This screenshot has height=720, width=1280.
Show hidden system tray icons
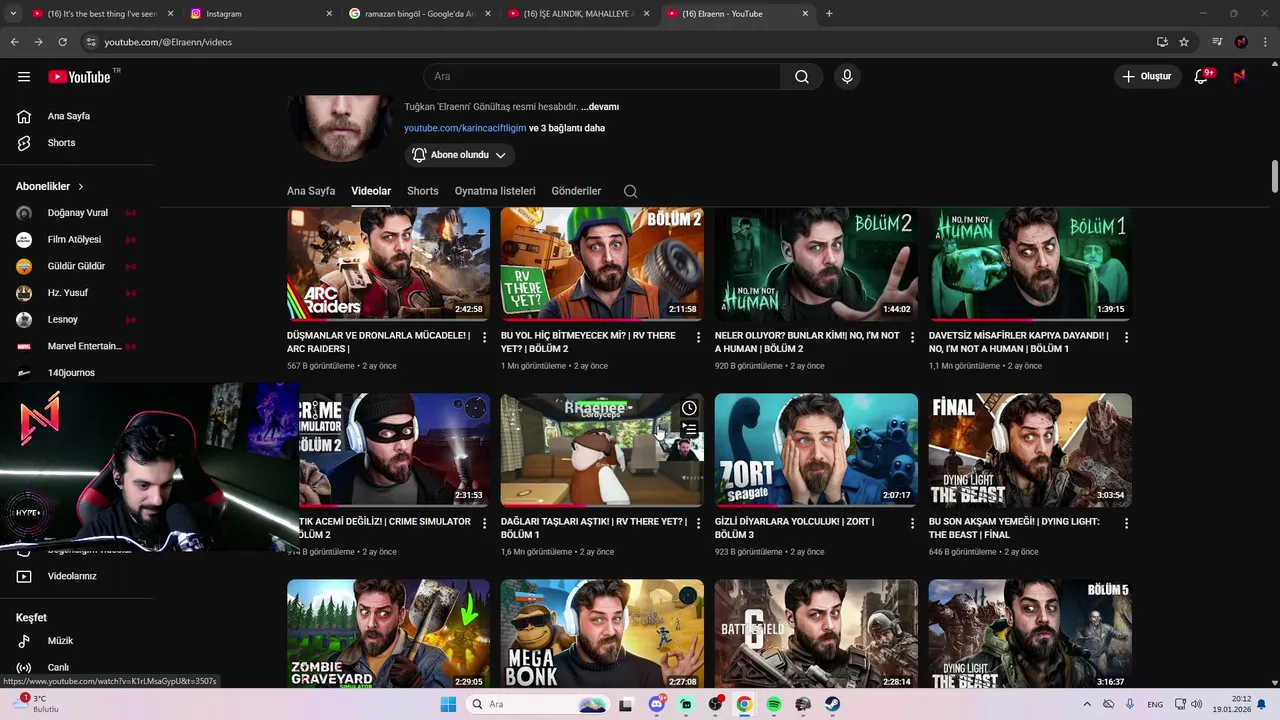pos(1087,704)
